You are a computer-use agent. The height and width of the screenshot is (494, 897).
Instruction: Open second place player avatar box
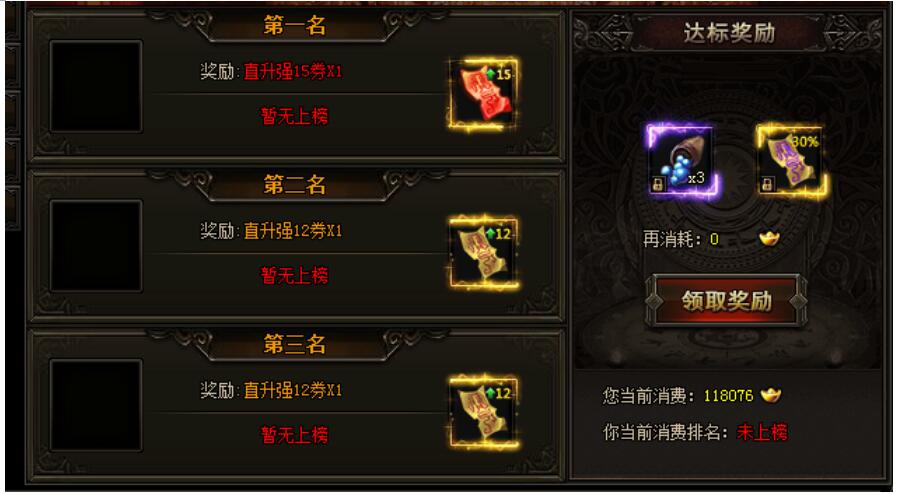point(96,246)
